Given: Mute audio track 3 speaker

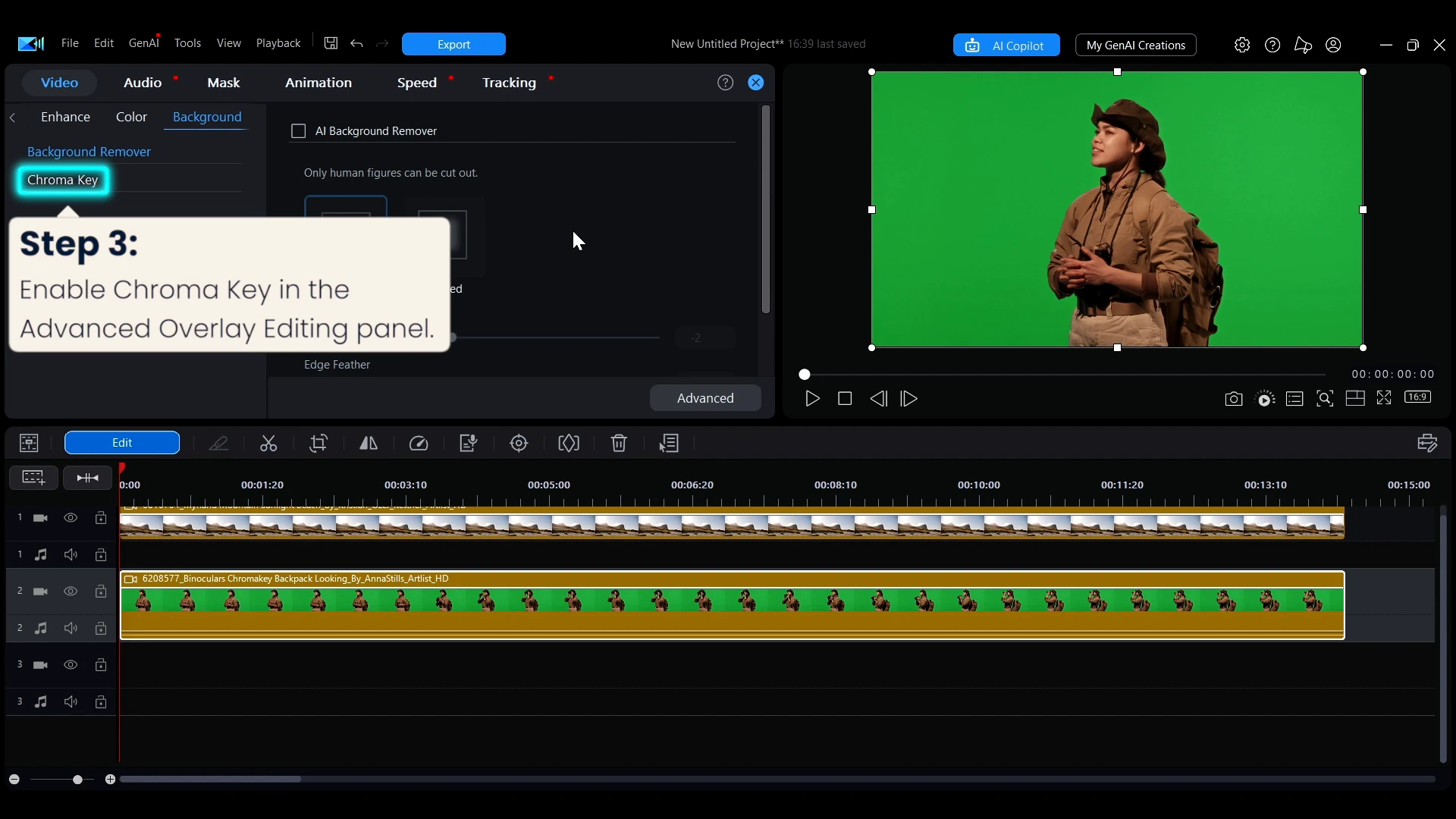Looking at the screenshot, I should click(71, 702).
